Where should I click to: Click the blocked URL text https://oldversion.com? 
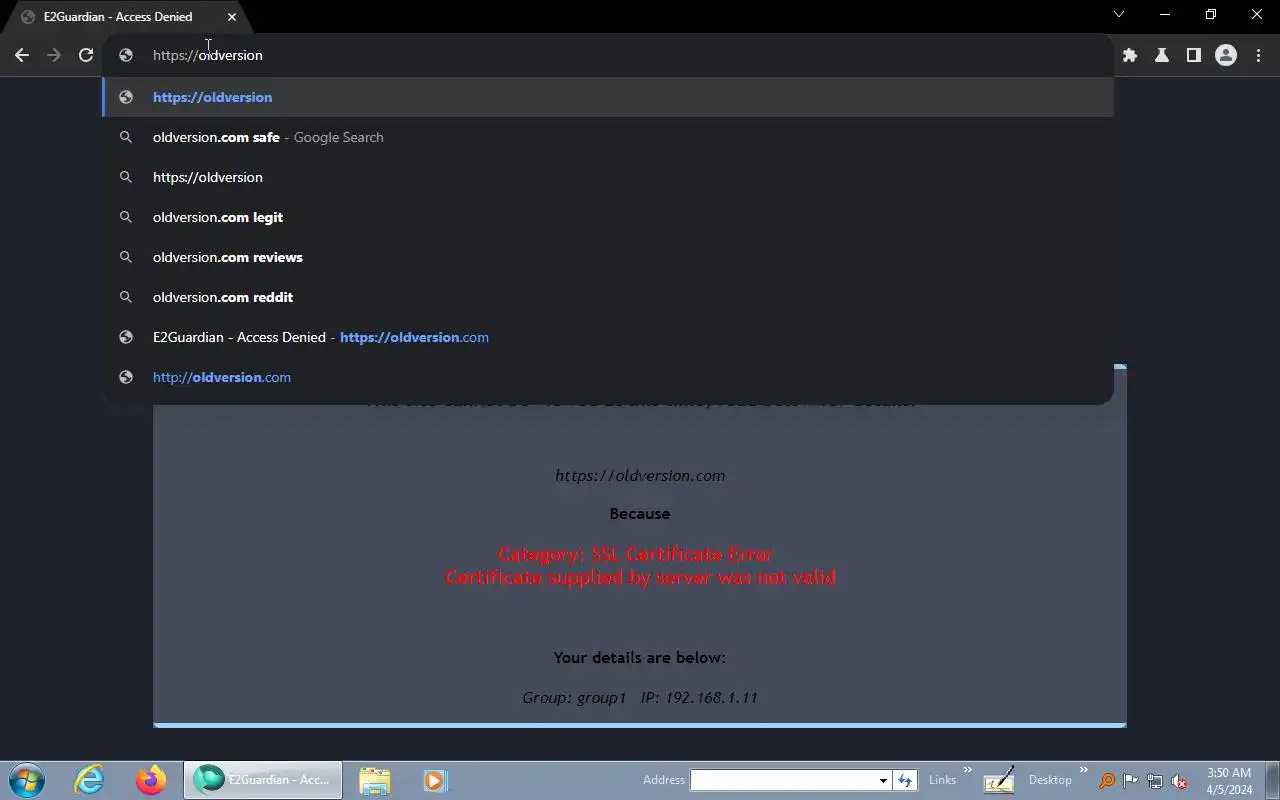pyautogui.click(x=640, y=476)
